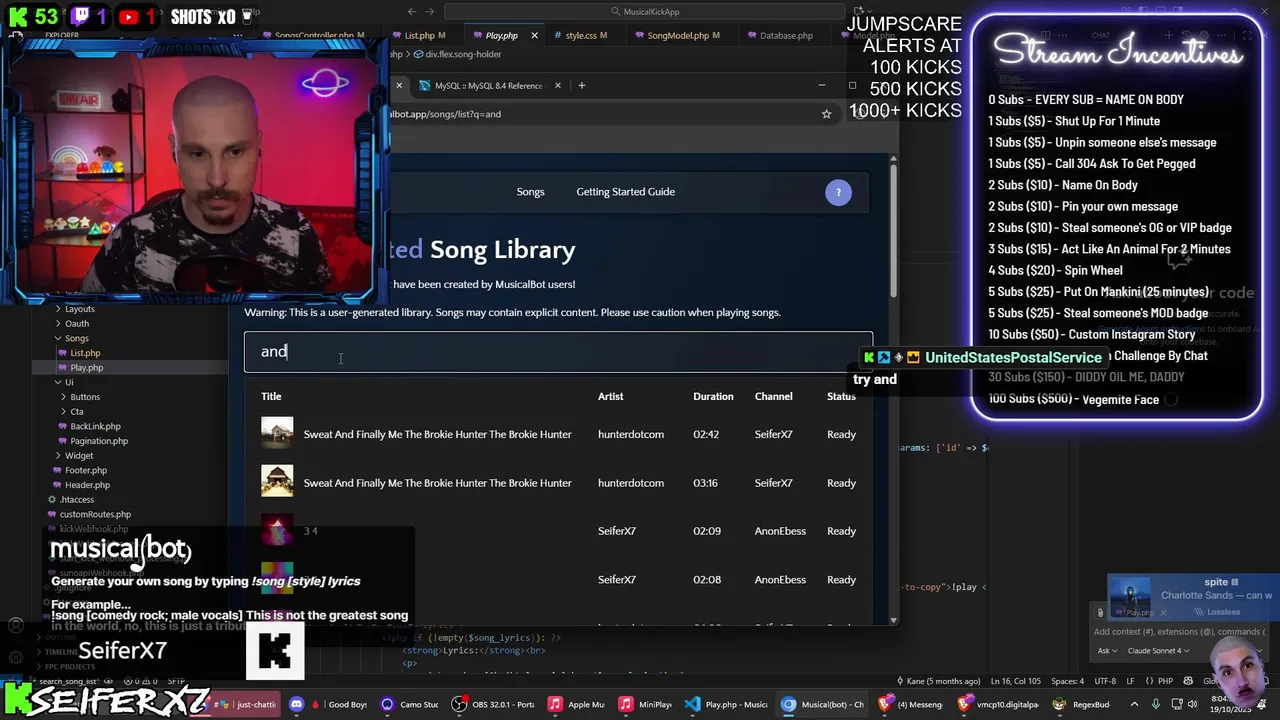Open the Getting Started Guide link
The width and height of the screenshot is (1280, 720).
tap(625, 192)
